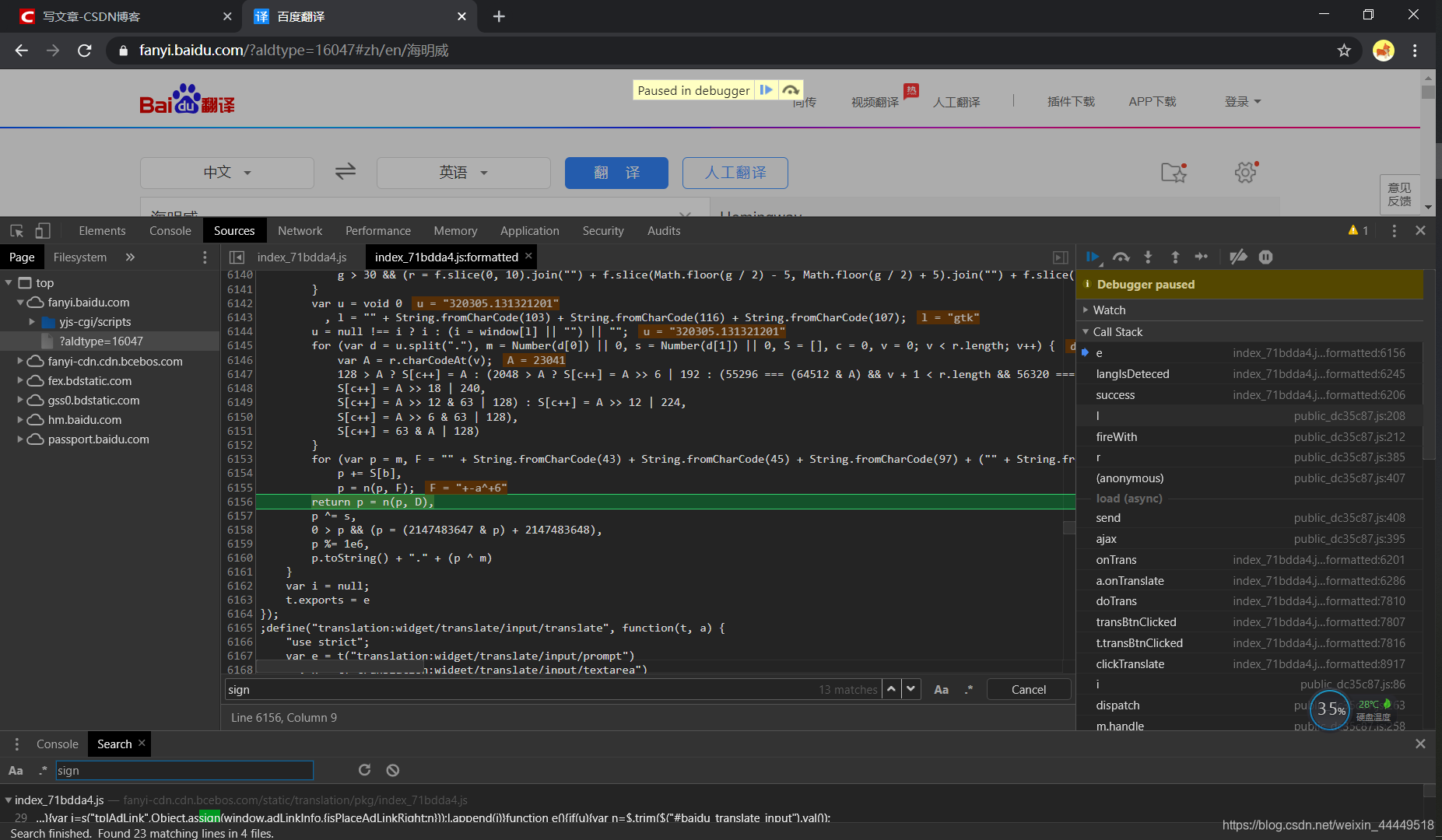Switch to Elements tab
Screen dimensions: 1442x840
(102, 231)
